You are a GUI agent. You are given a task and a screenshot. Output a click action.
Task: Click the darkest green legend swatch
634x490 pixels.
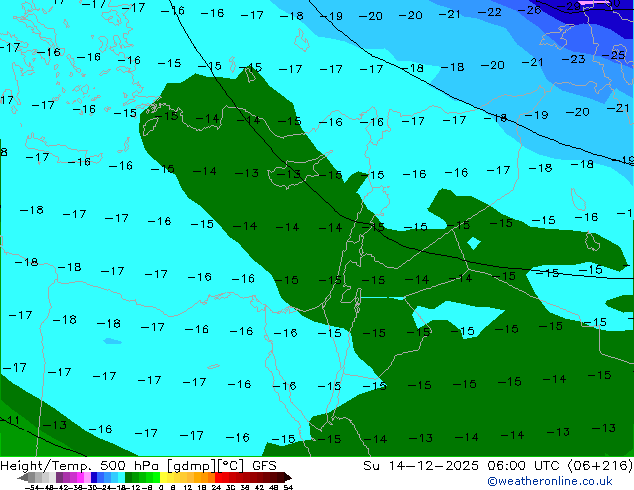[x=129, y=477]
